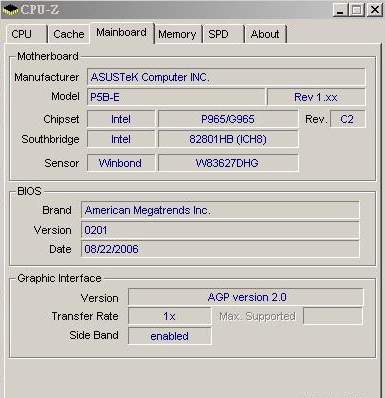Click the BIOS group title
The image size is (385, 398).
pyautogui.click(x=29, y=191)
